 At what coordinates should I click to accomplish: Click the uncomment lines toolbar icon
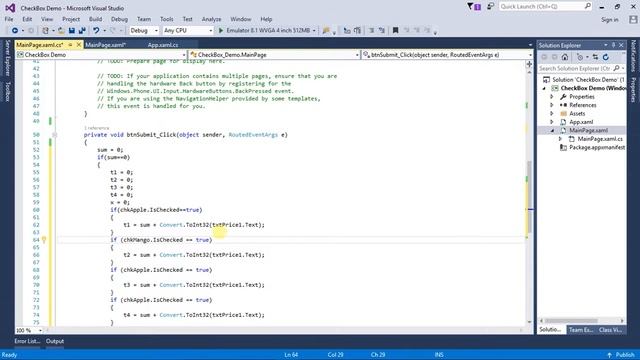coord(382,31)
